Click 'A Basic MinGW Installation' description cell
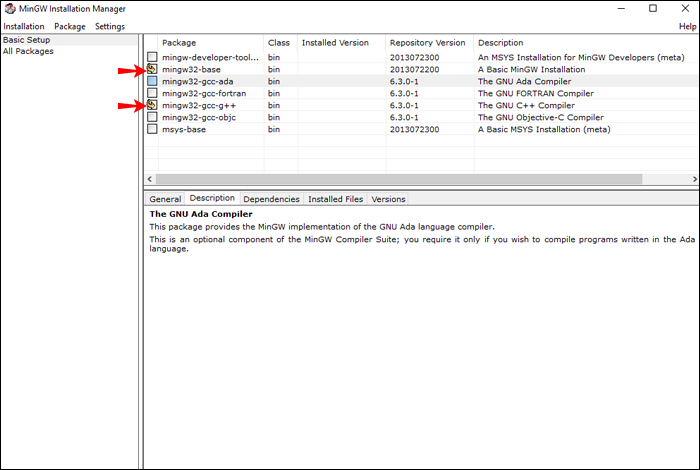The image size is (700, 470). pos(531,70)
